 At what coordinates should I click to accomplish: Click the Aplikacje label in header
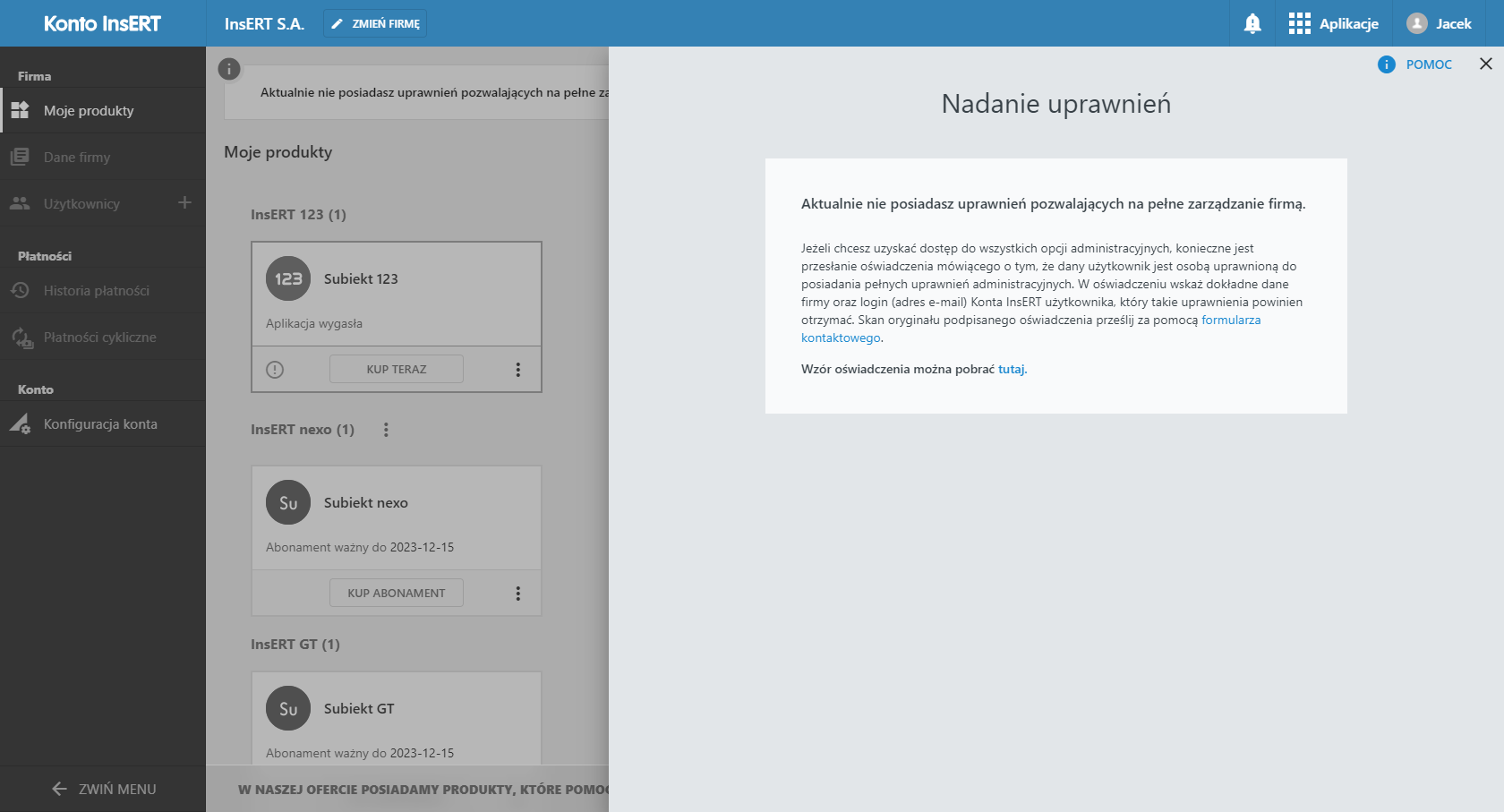pos(1349,24)
